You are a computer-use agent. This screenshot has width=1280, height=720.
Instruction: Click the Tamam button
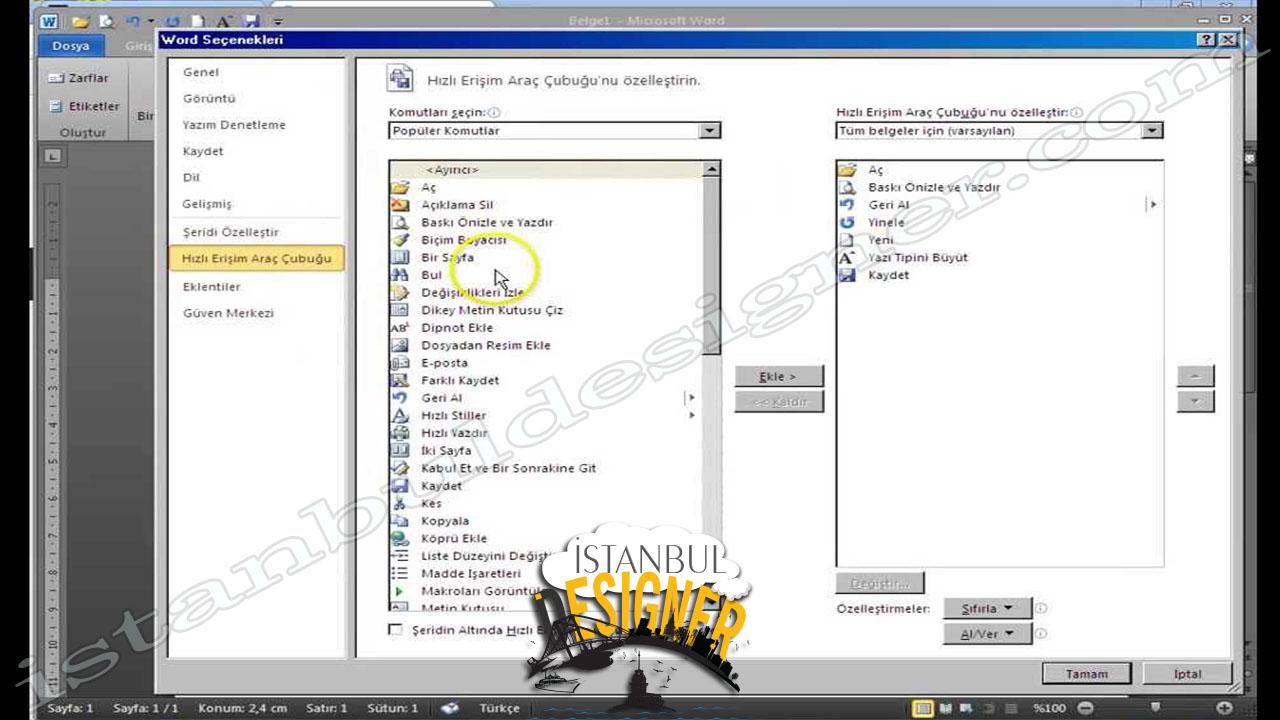tap(1087, 674)
